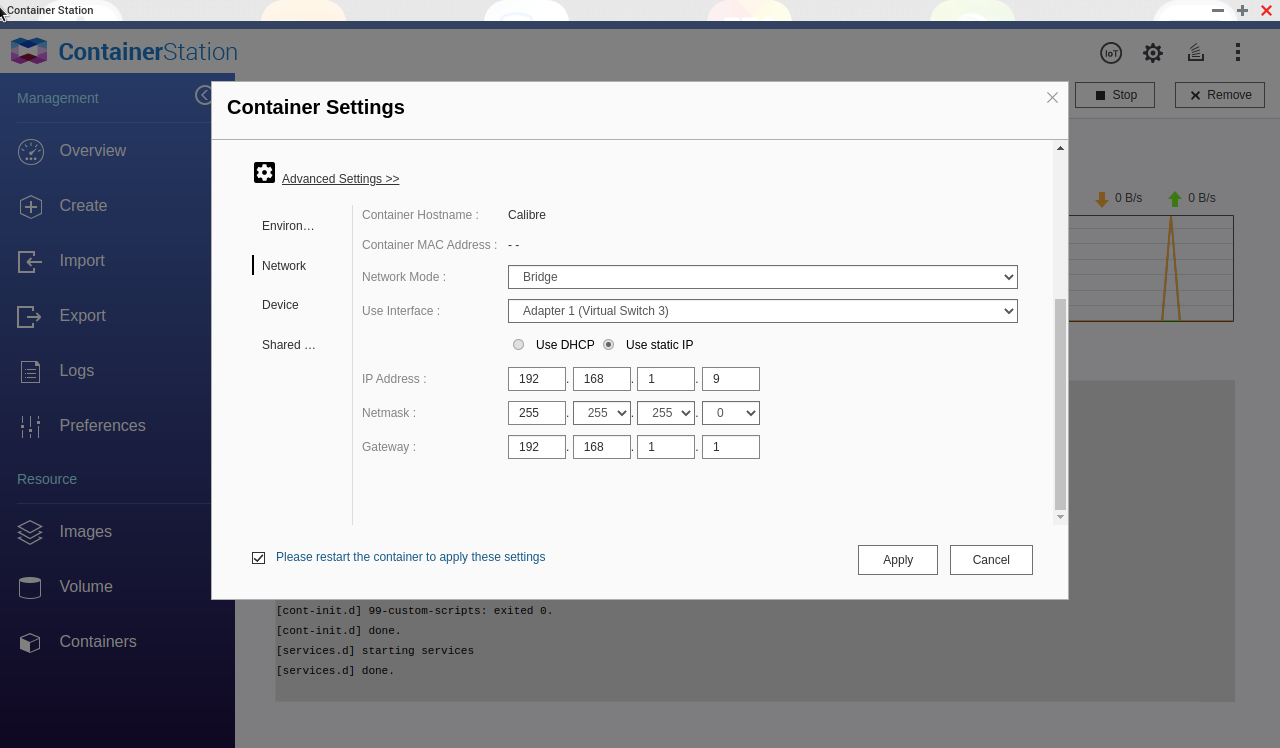Open the Network Mode dropdown
Image resolution: width=1280 pixels, height=748 pixels.
coord(762,277)
